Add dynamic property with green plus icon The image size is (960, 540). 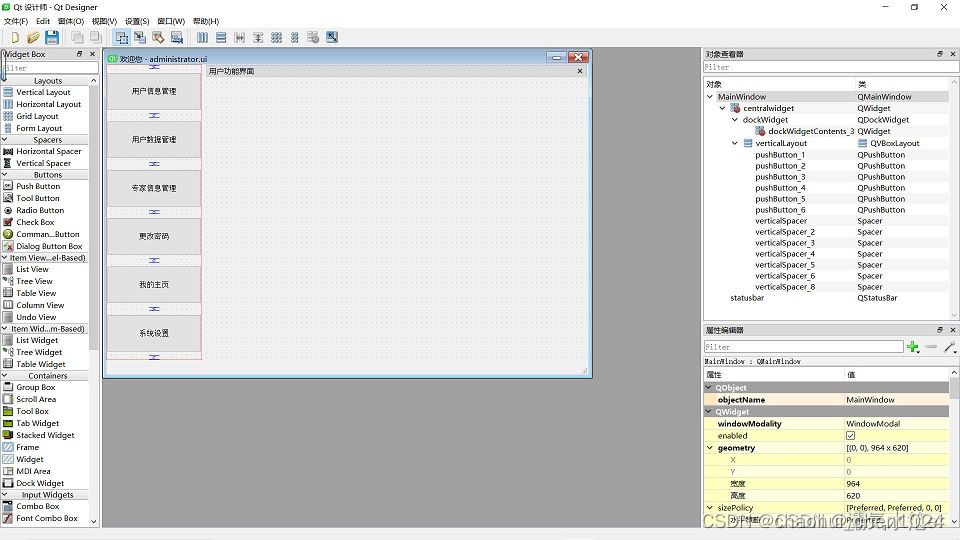[x=913, y=347]
